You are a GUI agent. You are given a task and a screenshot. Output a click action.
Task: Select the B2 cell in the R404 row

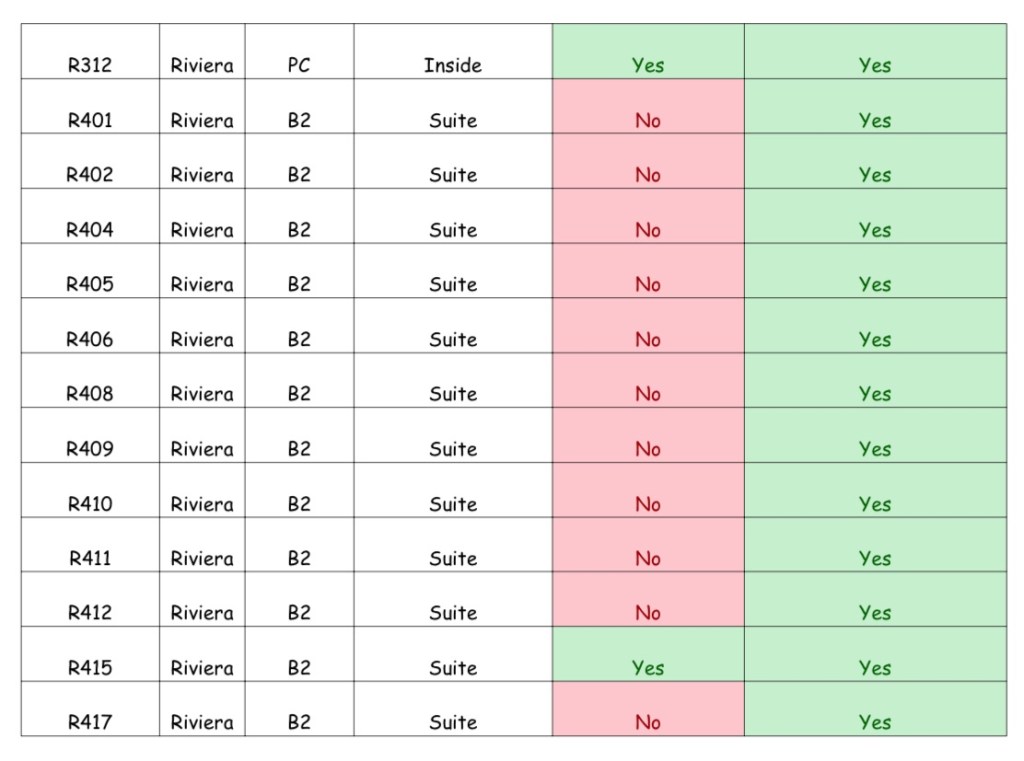tap(299, 230)
